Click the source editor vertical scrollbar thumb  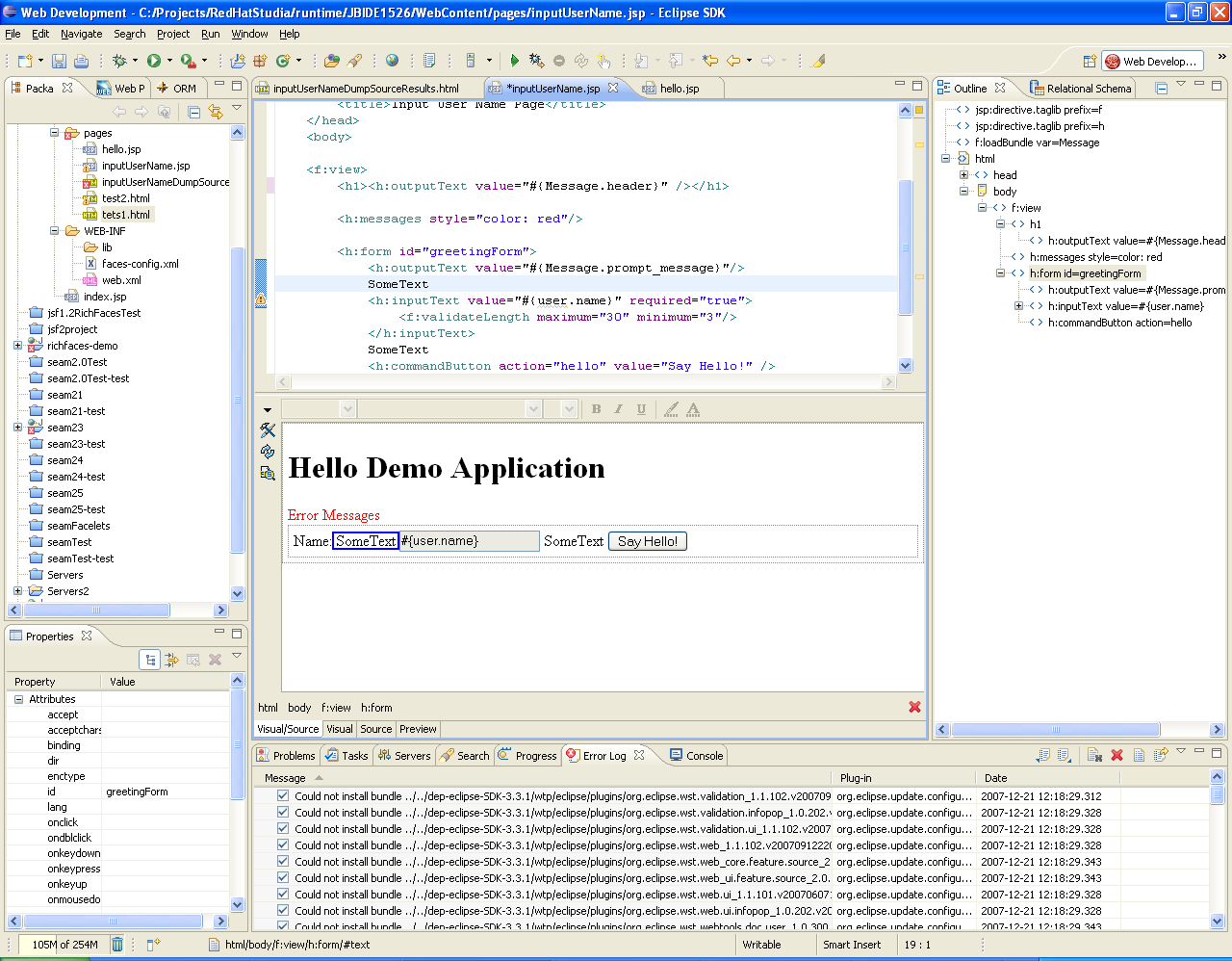[905, 246]
